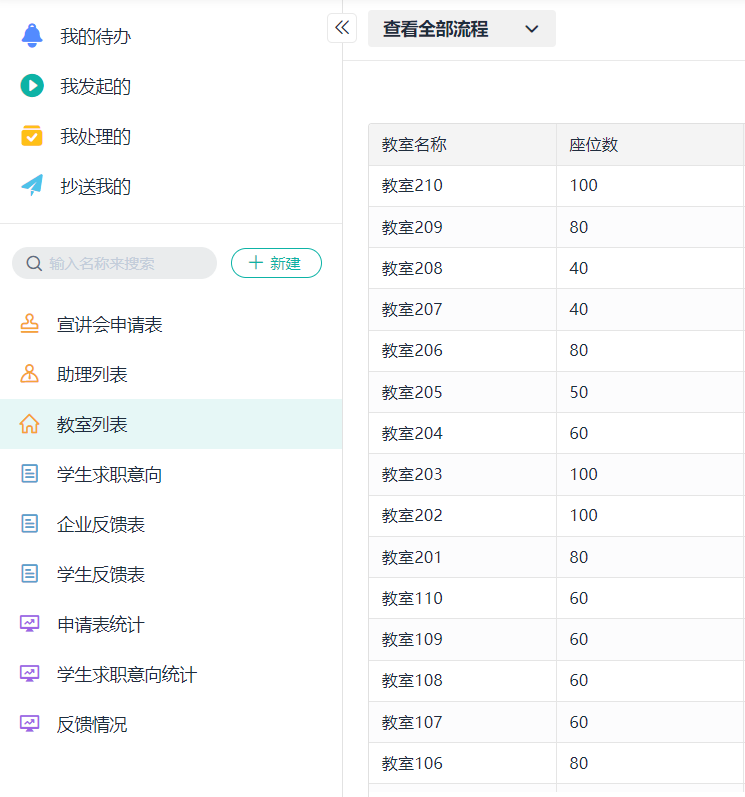Collapse the sidebar with double-chevron button
Image resolution: width=745 pixels, height=797 pixels.
[x=342, y=28]
